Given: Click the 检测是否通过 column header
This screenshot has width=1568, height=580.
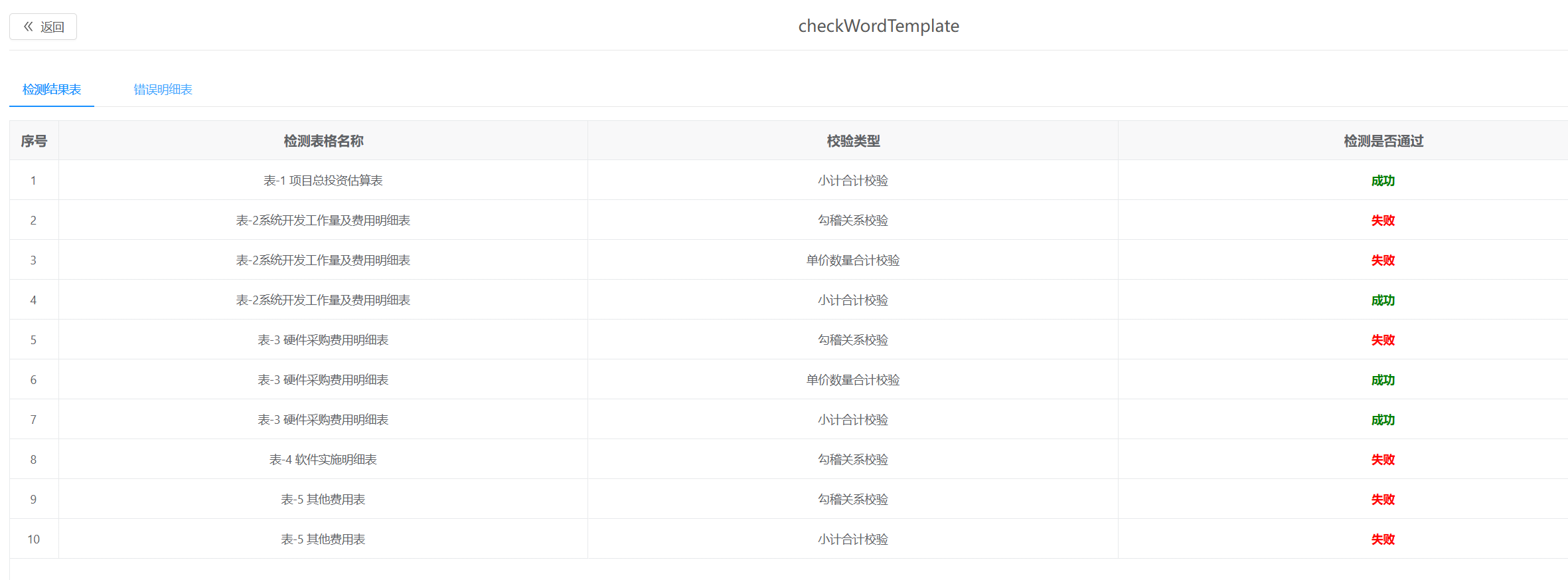Looking at the screenshot, I should 1383,141.
